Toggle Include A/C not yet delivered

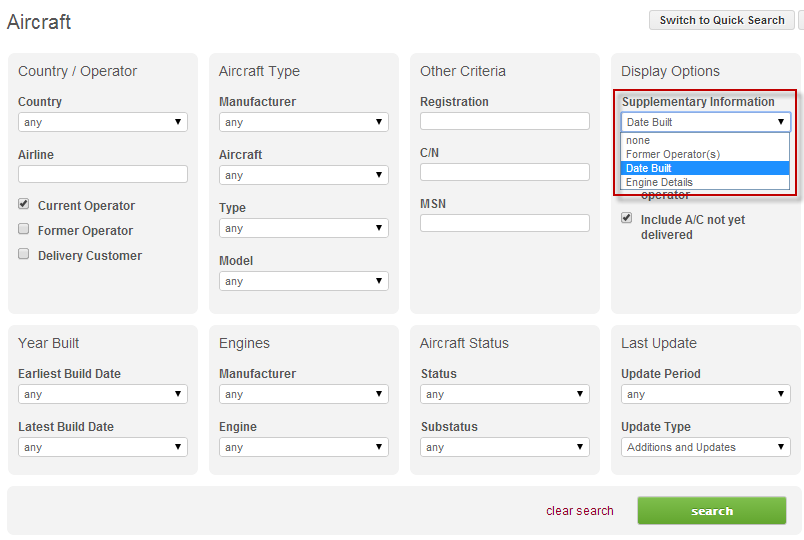[627, 218]
